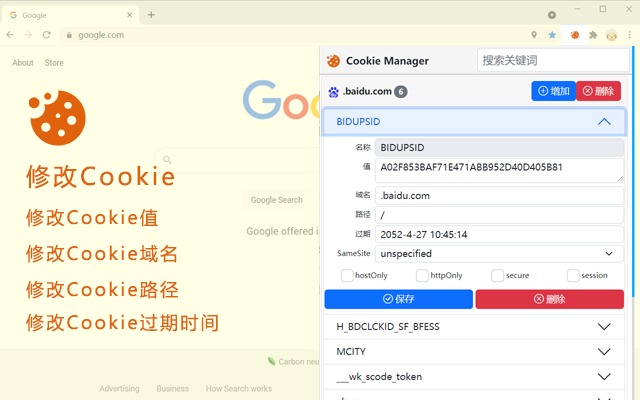Viewport: 640px width, 400px height.
Task: Reload the Google page
Action: click(47, 35)
